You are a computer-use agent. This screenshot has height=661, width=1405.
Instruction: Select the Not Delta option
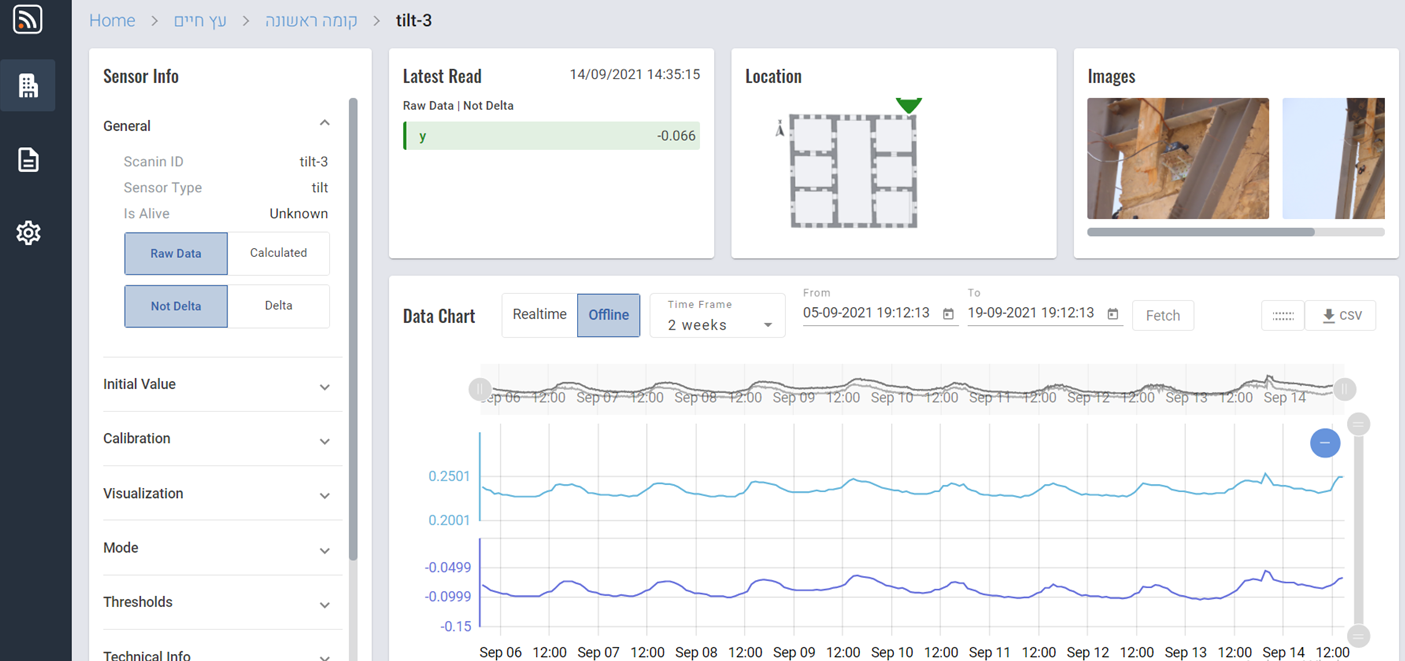click(x=176, y=307)
